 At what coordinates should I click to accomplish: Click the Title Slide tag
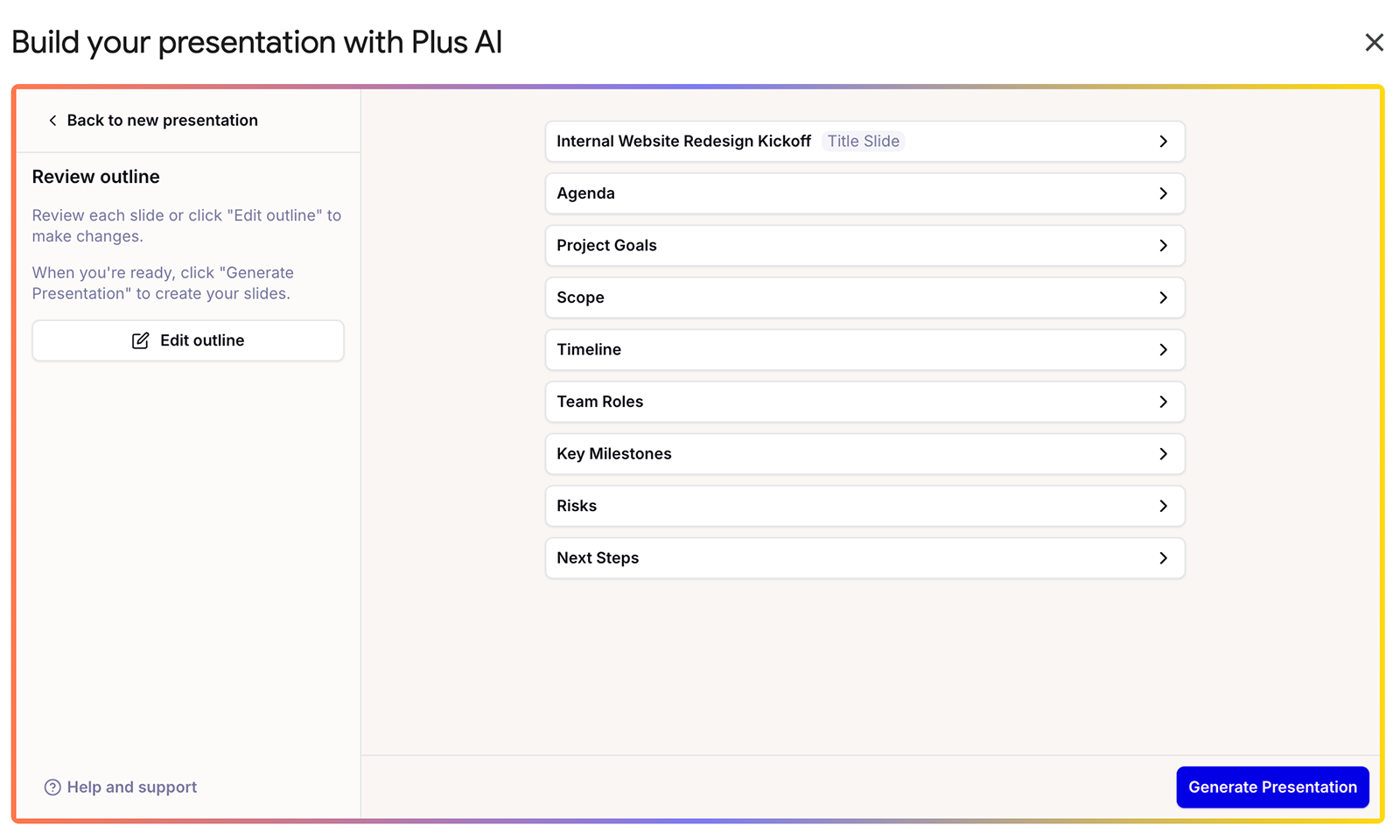coord(863,142)
